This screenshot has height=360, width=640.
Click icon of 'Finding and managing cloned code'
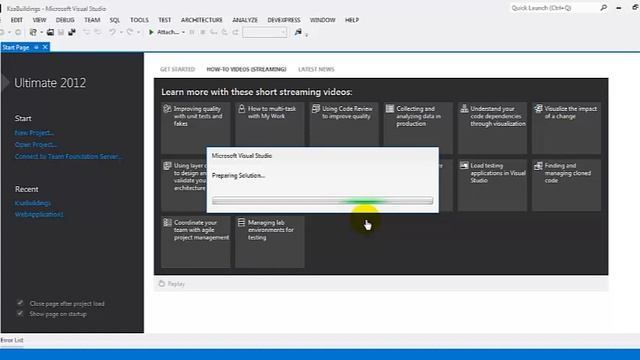click(x=538, y=165)
